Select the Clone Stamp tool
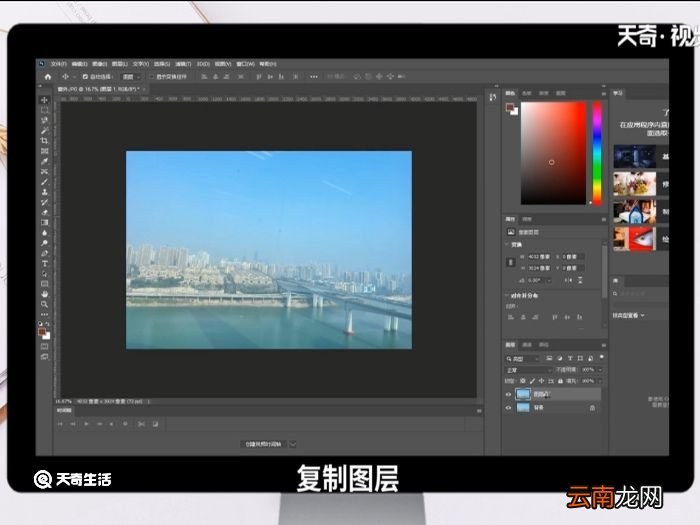Screen dimensions: 700x525 44,192
